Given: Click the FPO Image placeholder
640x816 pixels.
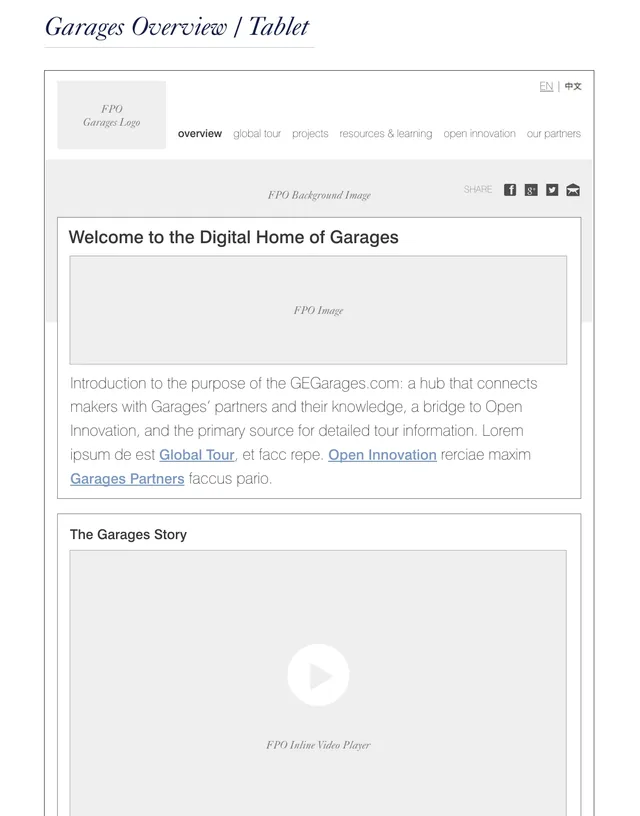Looking at the screenshot, I should tap(318, 310).
